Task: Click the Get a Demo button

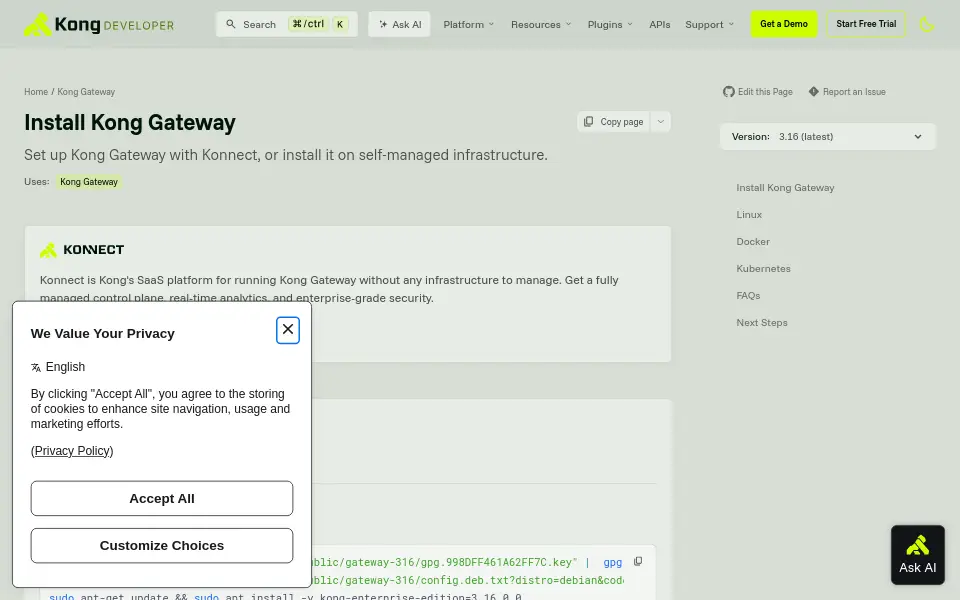Action: tap(784, 24)
